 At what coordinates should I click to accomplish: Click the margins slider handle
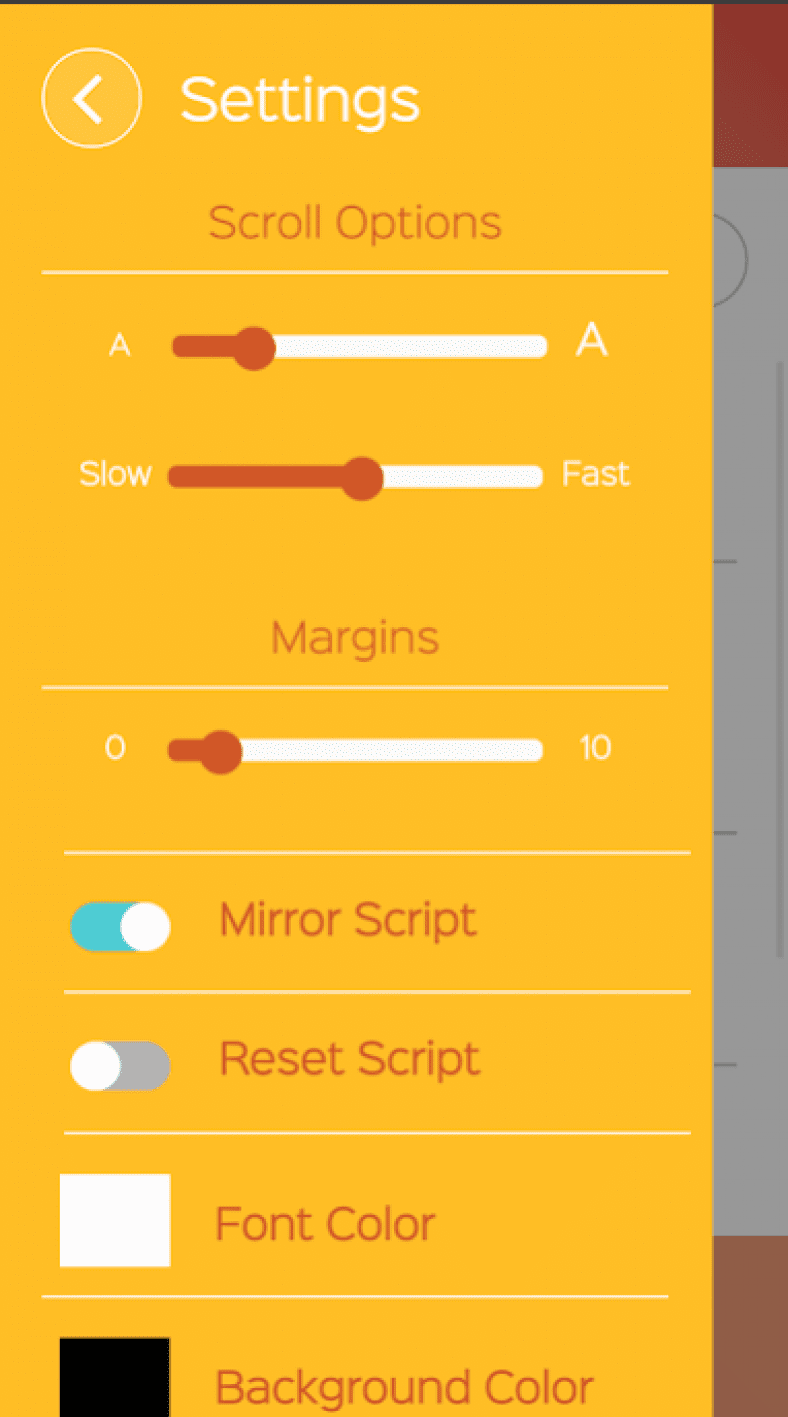tap(220, 752)
